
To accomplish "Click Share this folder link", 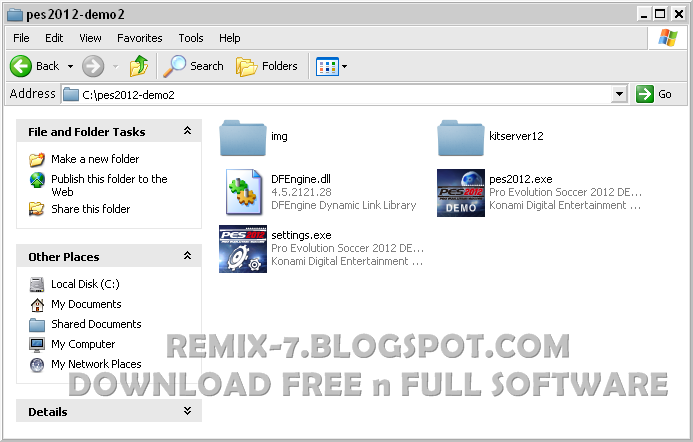I will coord(91,209).
